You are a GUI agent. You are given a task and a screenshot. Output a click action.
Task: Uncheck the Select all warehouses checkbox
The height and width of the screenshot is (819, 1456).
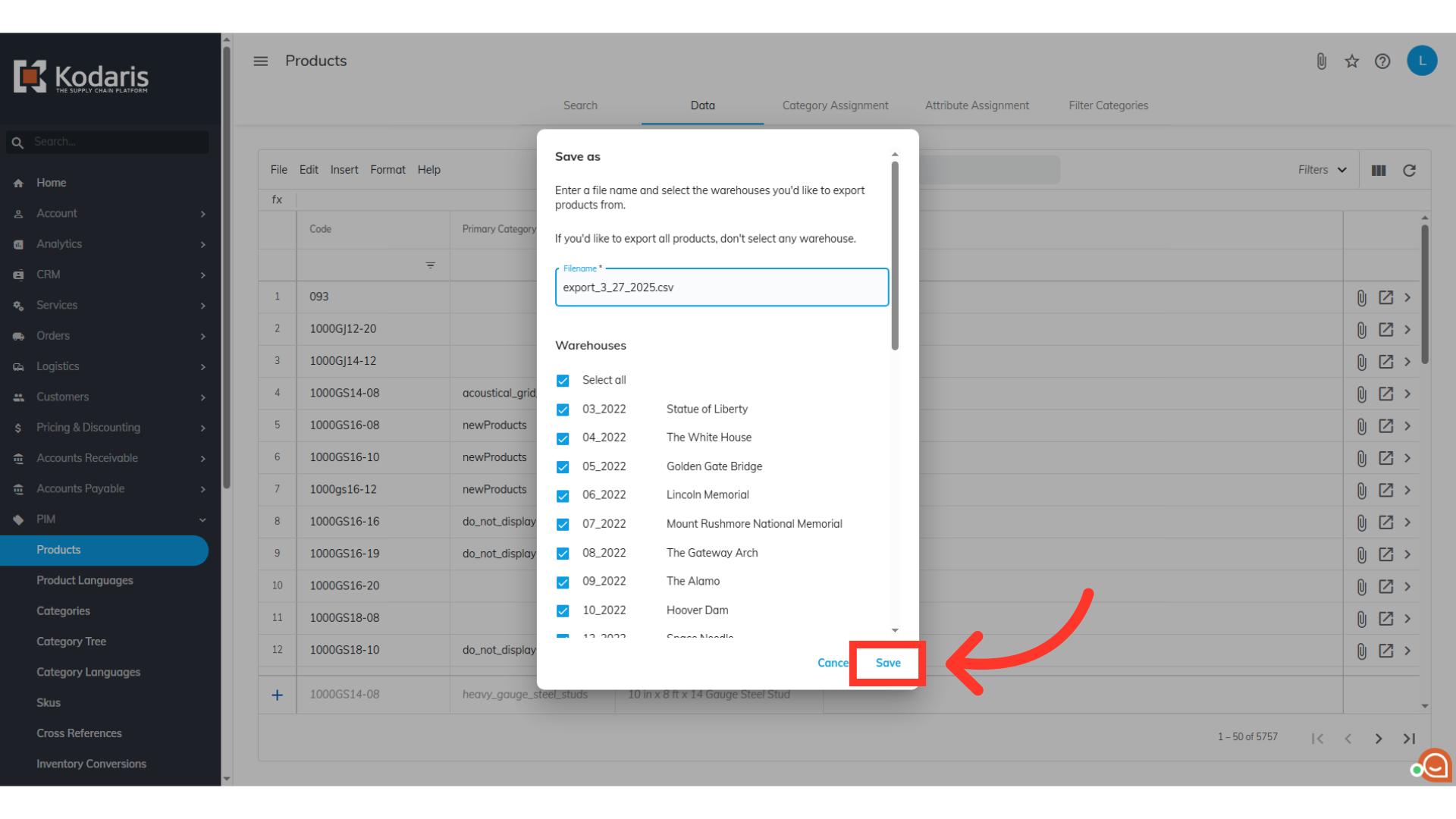[x=563, y=381]
